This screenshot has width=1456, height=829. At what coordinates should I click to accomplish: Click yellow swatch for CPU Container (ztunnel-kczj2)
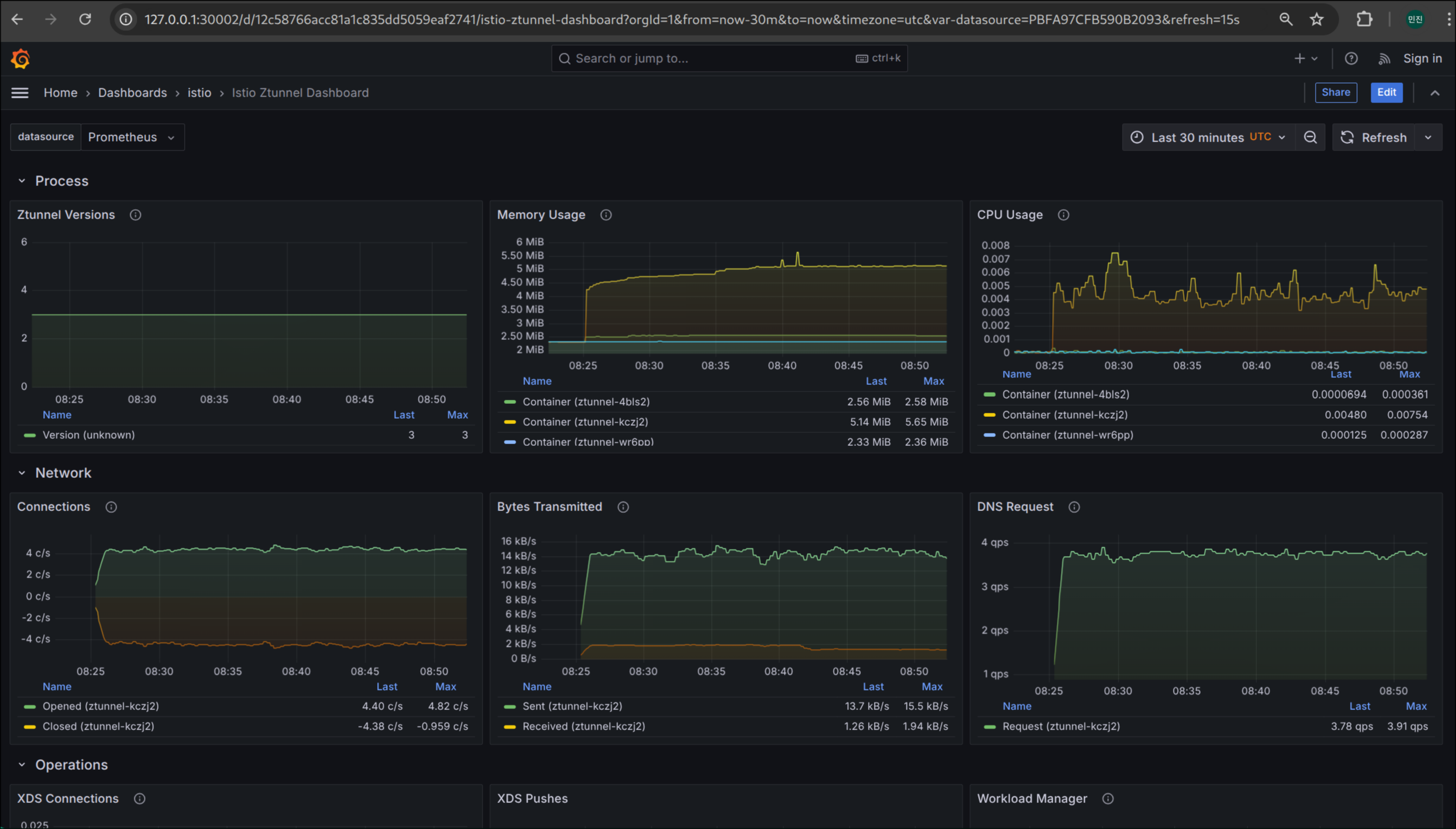[x=989, y=415]
